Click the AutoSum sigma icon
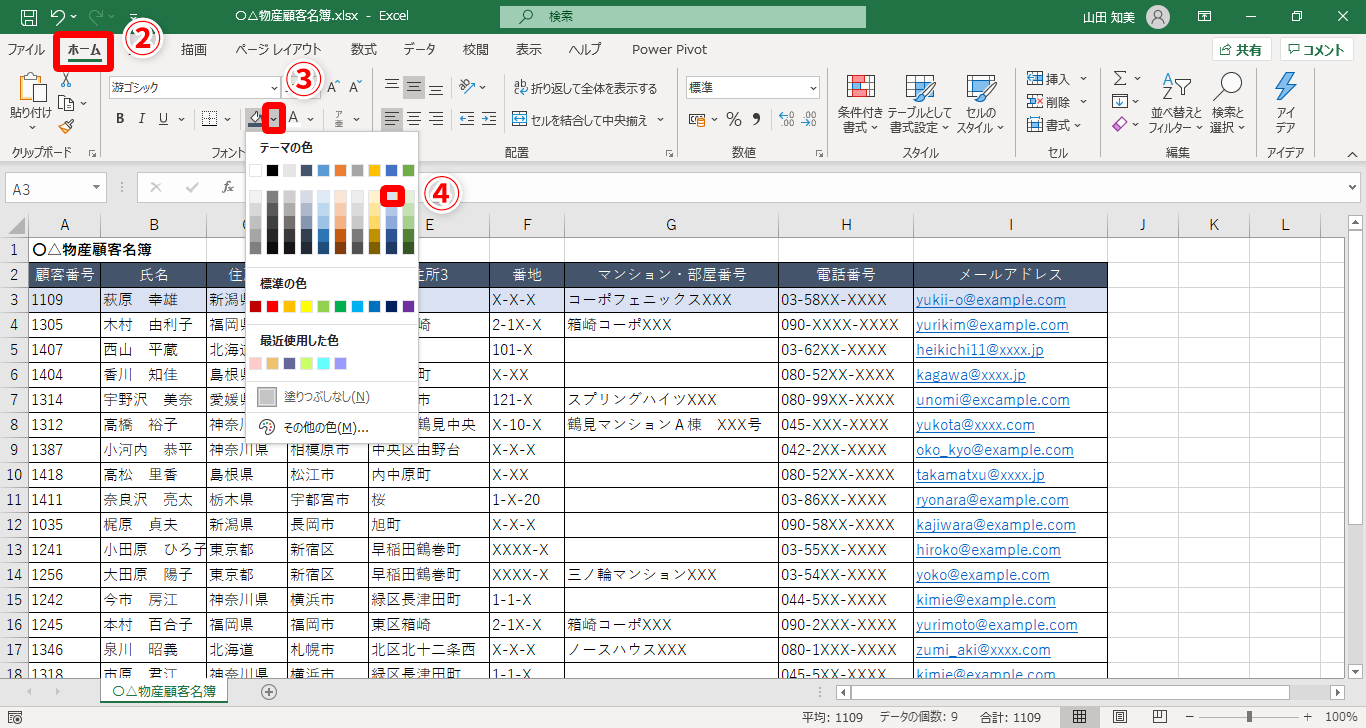The width and height of the screenshot is (1366, 728). (x=1121, y=78)
